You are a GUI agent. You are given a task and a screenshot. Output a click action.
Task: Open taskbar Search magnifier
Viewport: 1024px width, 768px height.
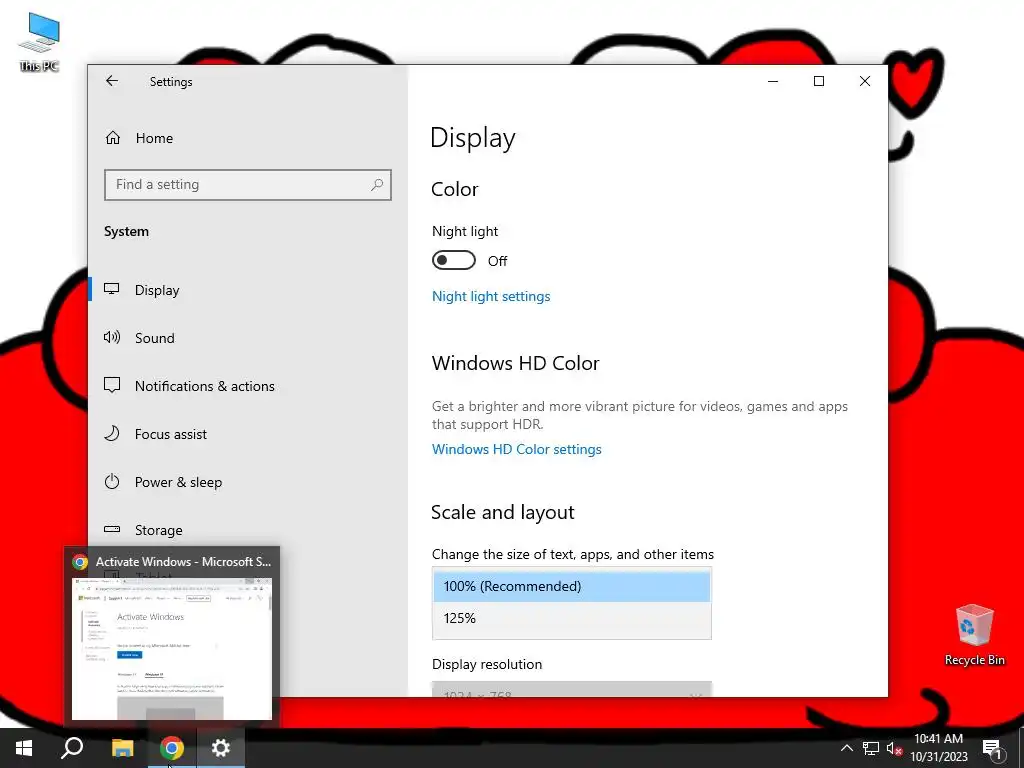click(x=72, y=748)
